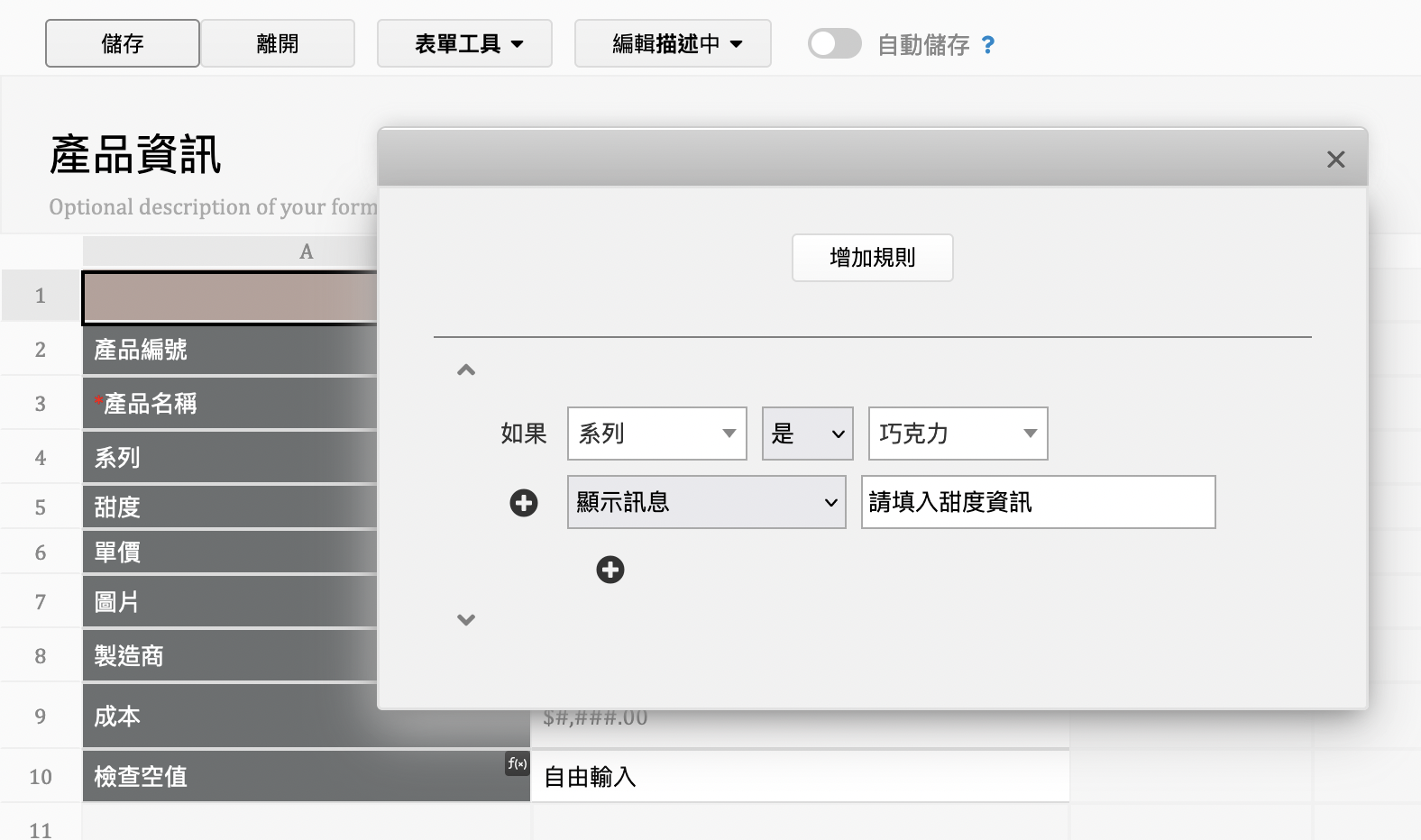Click row header 1
The width and height of the screenshot is (1421, 840).
tap(41, 297)
